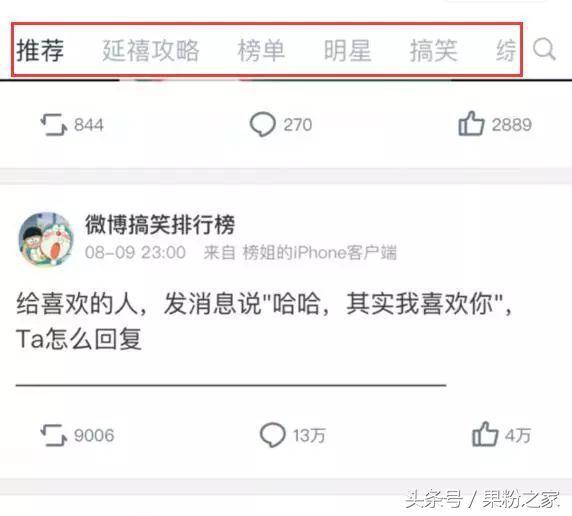Open the 13万 comments bubble icon
Screen dimensions: 572x516
point(272,435)
